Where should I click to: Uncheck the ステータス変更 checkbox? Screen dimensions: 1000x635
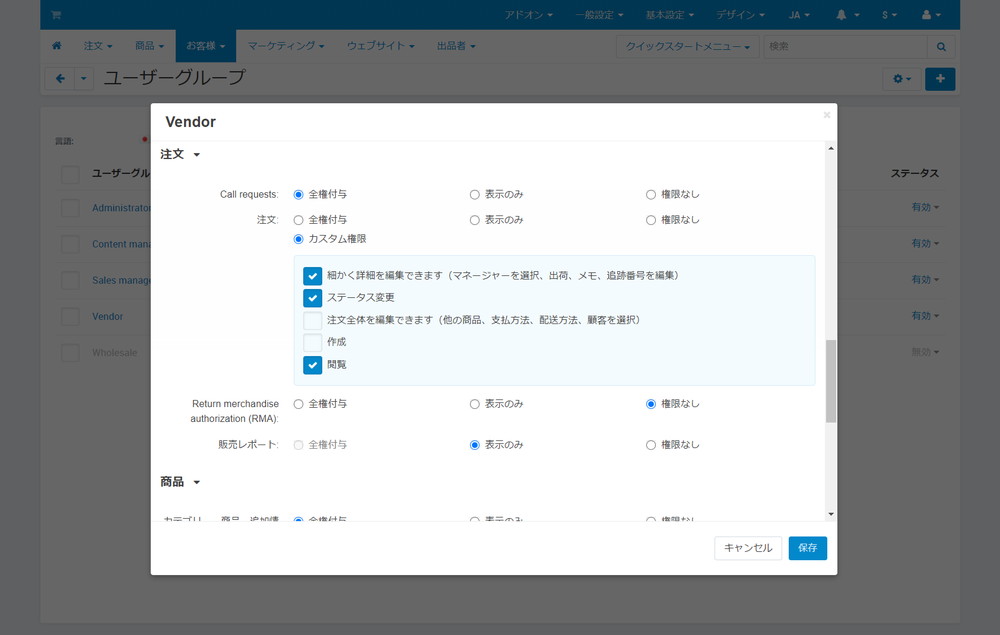tap(312, 298)
